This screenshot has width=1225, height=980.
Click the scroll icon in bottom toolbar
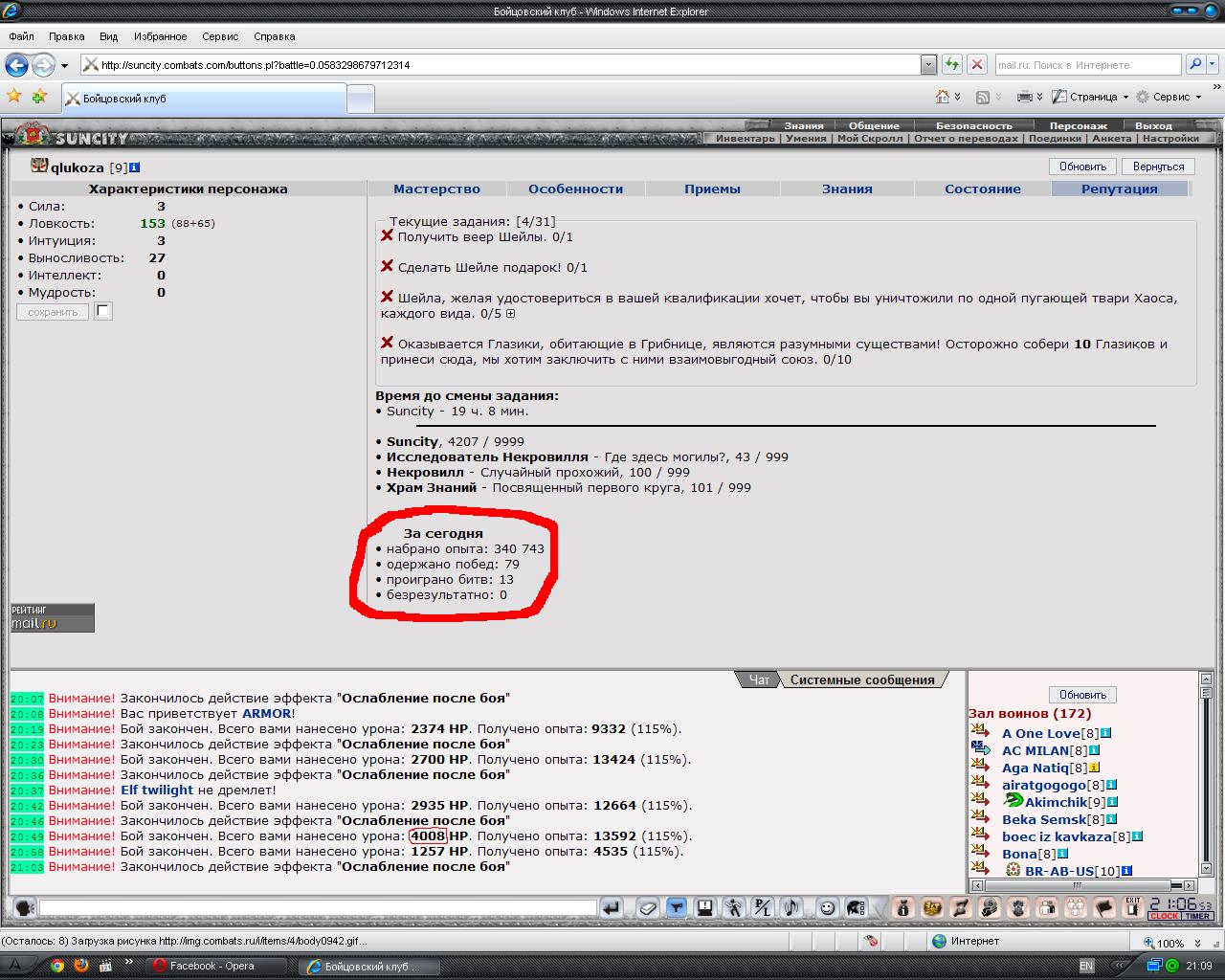961,907
